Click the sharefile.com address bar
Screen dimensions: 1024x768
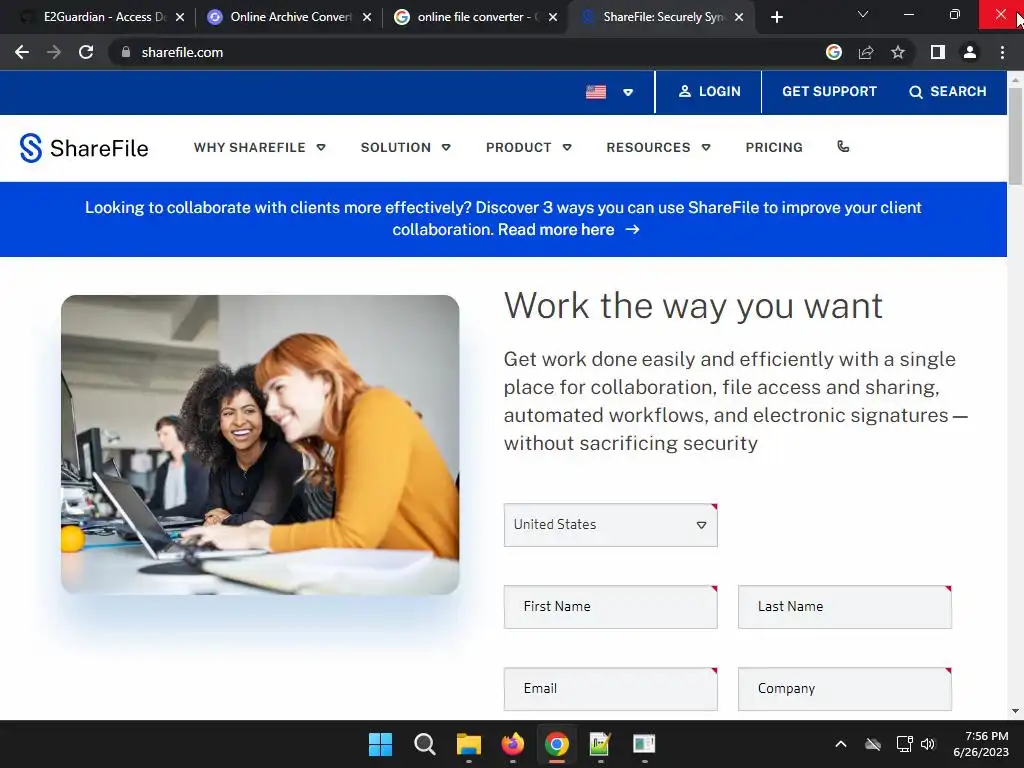pos(457,52)
